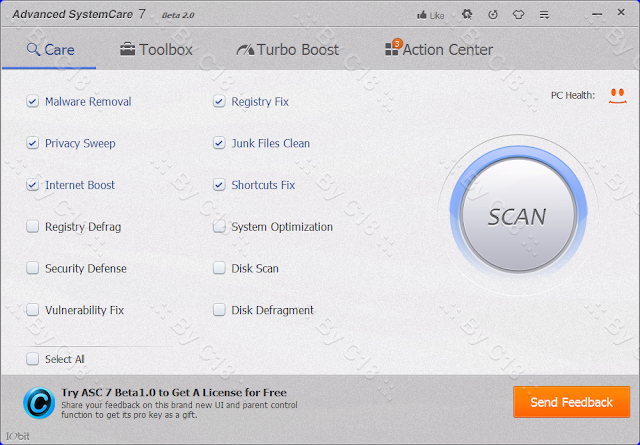The width and height of the screenshot is (640, 445).
Task: Close the Advanced SystemCare window
Action: [x=621, y=13]
